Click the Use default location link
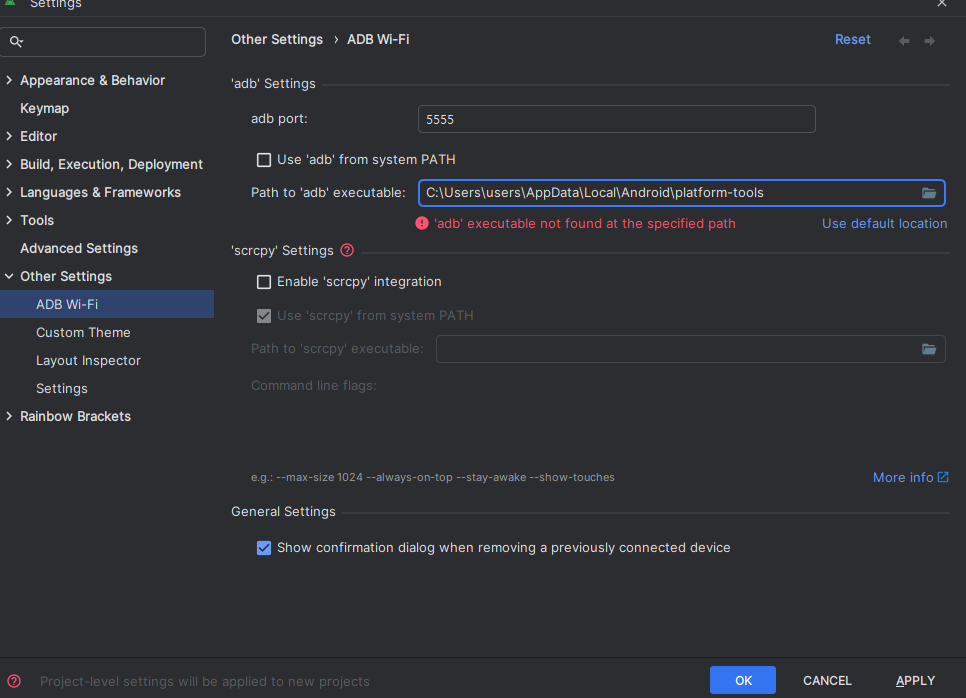 (884, 224)
